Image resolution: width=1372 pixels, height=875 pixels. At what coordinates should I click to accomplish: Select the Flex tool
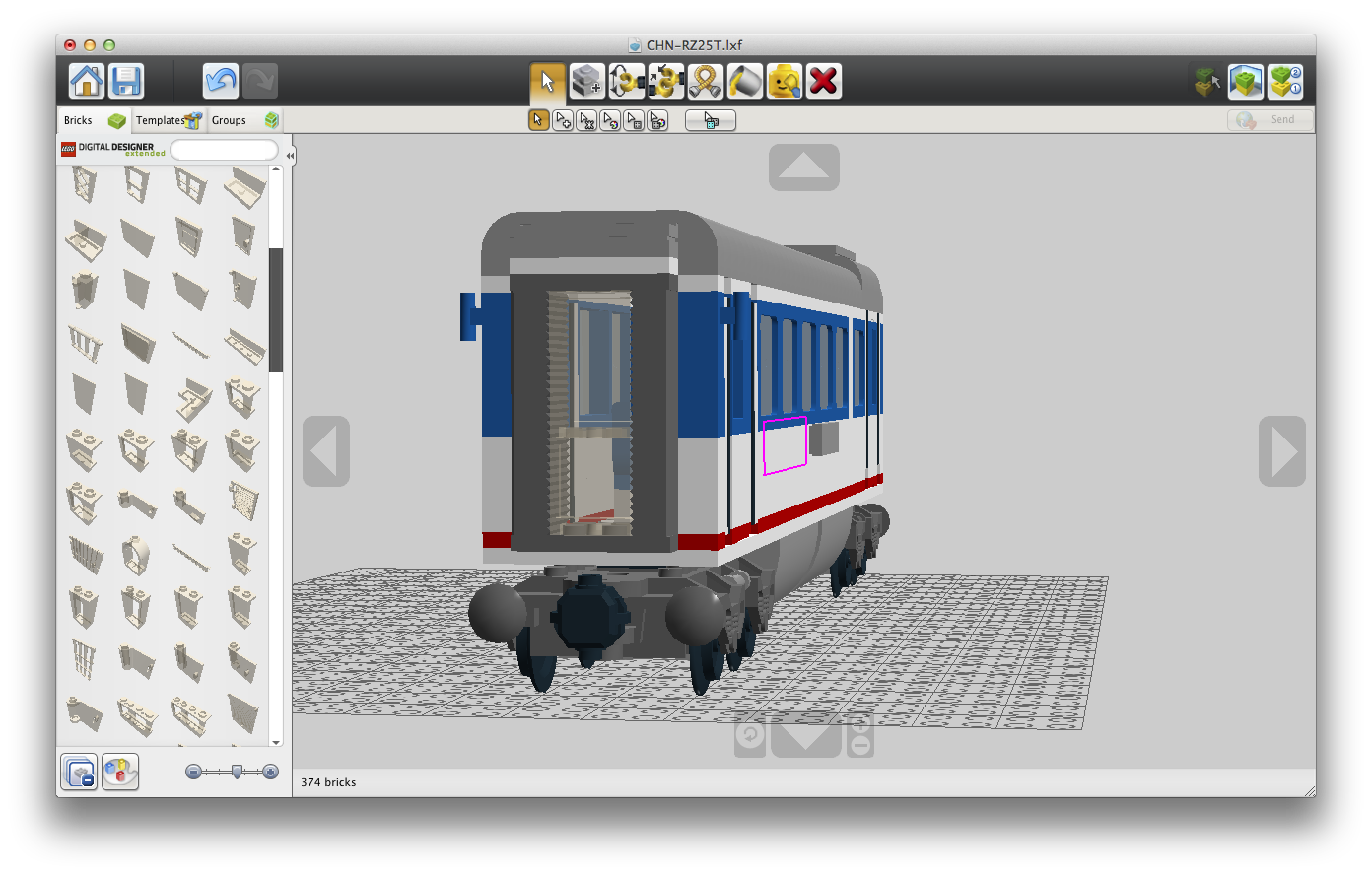coord(705,81)
